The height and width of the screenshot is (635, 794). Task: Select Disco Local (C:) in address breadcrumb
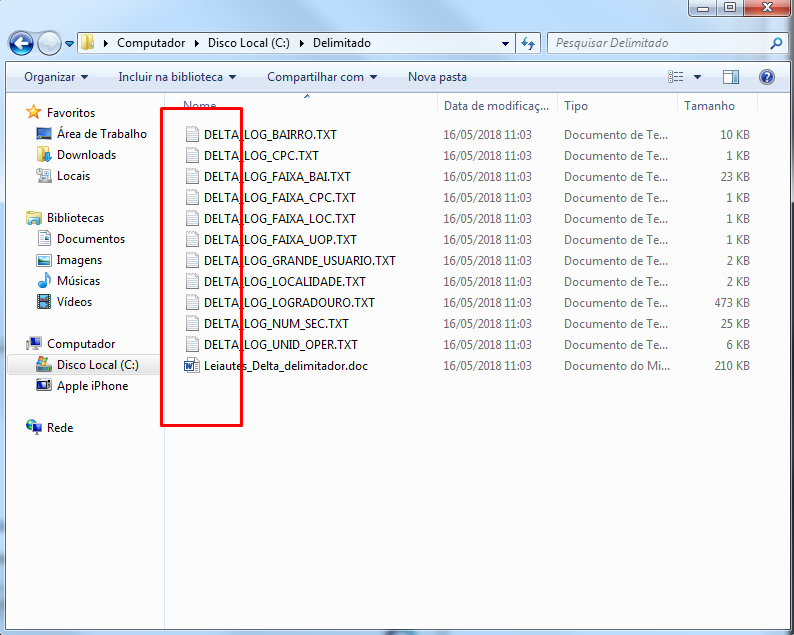click(x=249, y=43)
